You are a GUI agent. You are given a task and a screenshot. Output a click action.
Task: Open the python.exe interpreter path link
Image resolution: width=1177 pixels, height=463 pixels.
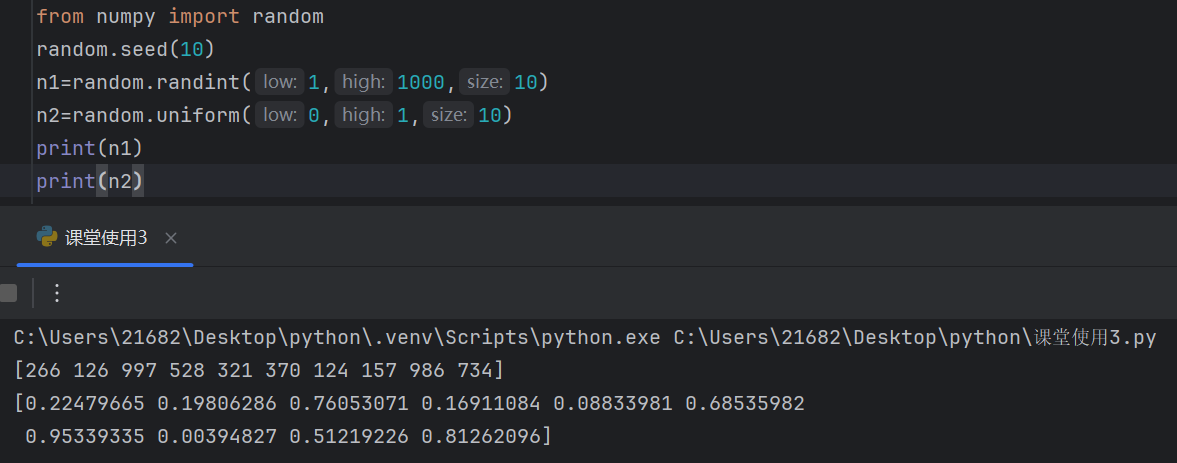(x=337, y=338)
